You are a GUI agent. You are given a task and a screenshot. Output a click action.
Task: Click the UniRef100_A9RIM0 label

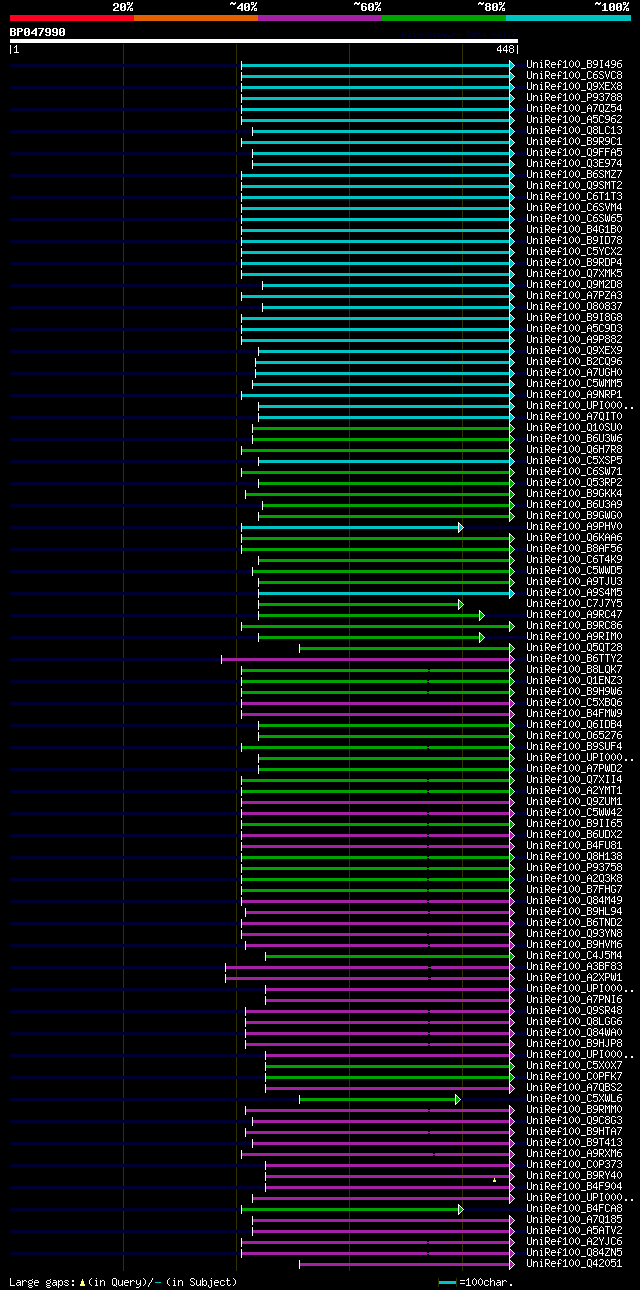[574, 636]
